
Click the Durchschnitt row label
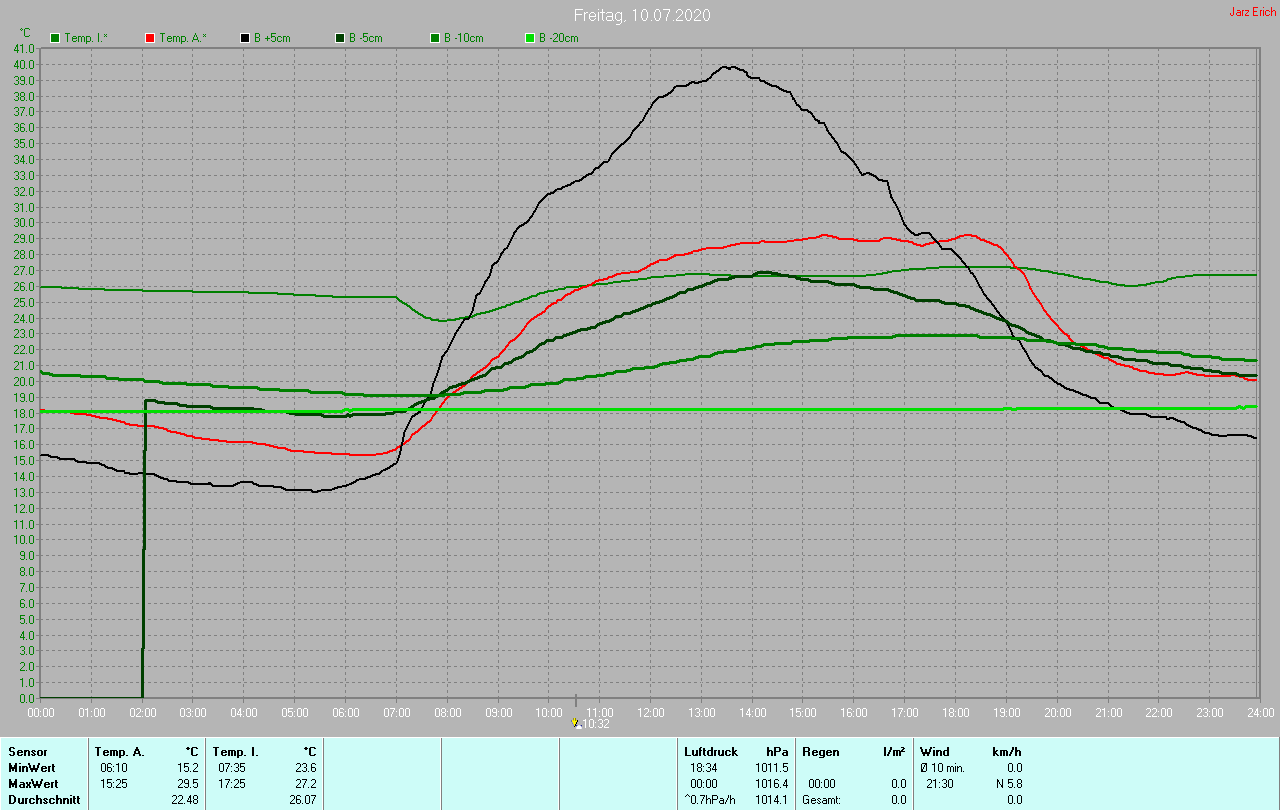pos(44,800)
